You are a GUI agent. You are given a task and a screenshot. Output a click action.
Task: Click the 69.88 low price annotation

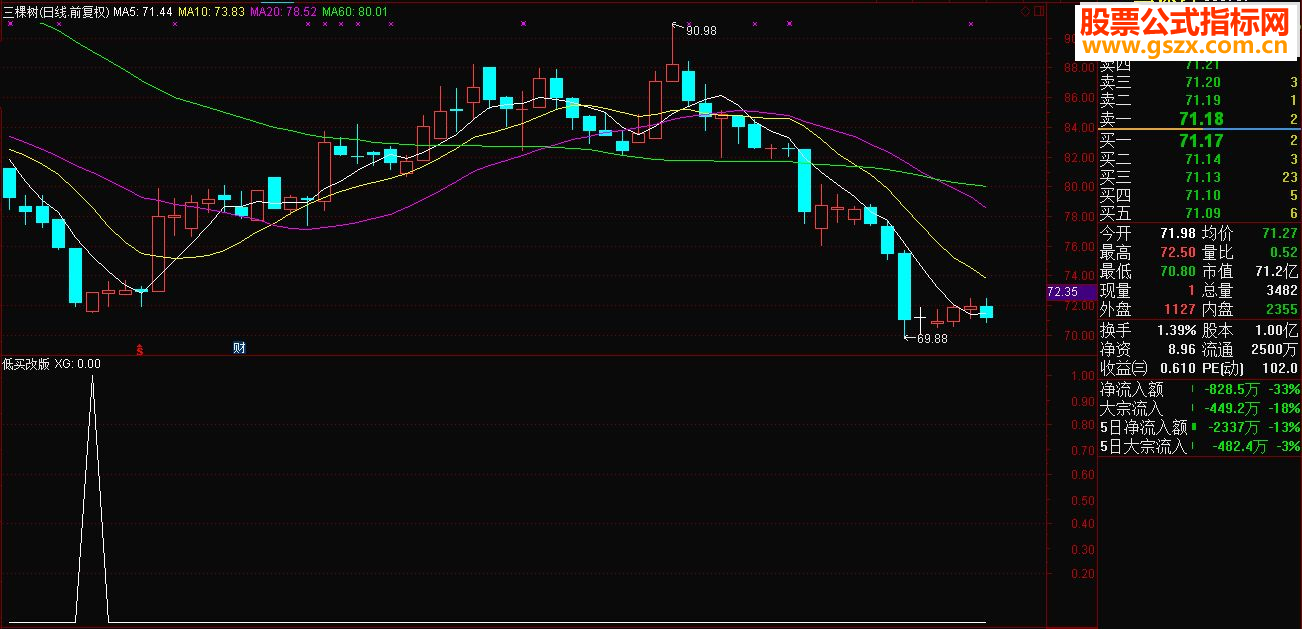932,339
